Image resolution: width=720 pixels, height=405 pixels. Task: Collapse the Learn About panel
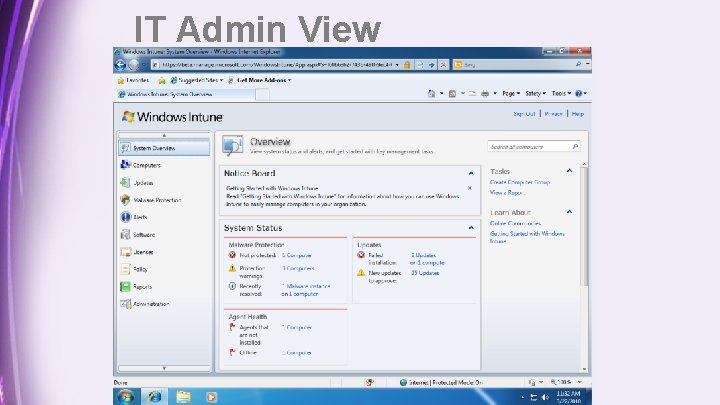[569, 212]
